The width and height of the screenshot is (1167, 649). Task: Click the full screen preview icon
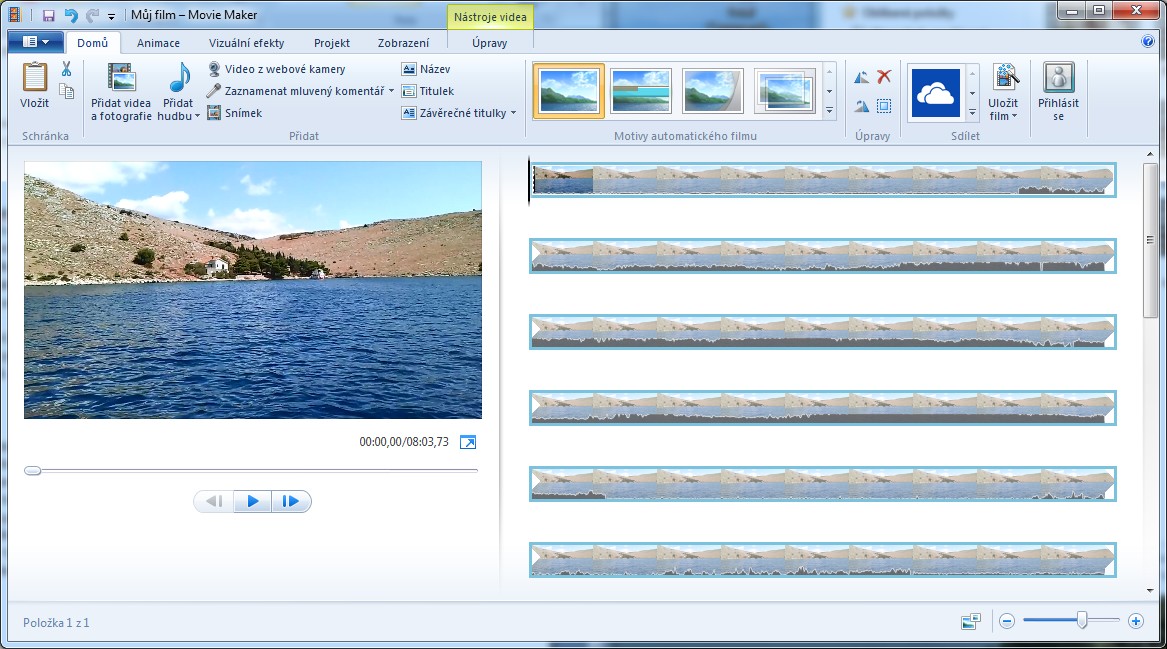point(468,442)
